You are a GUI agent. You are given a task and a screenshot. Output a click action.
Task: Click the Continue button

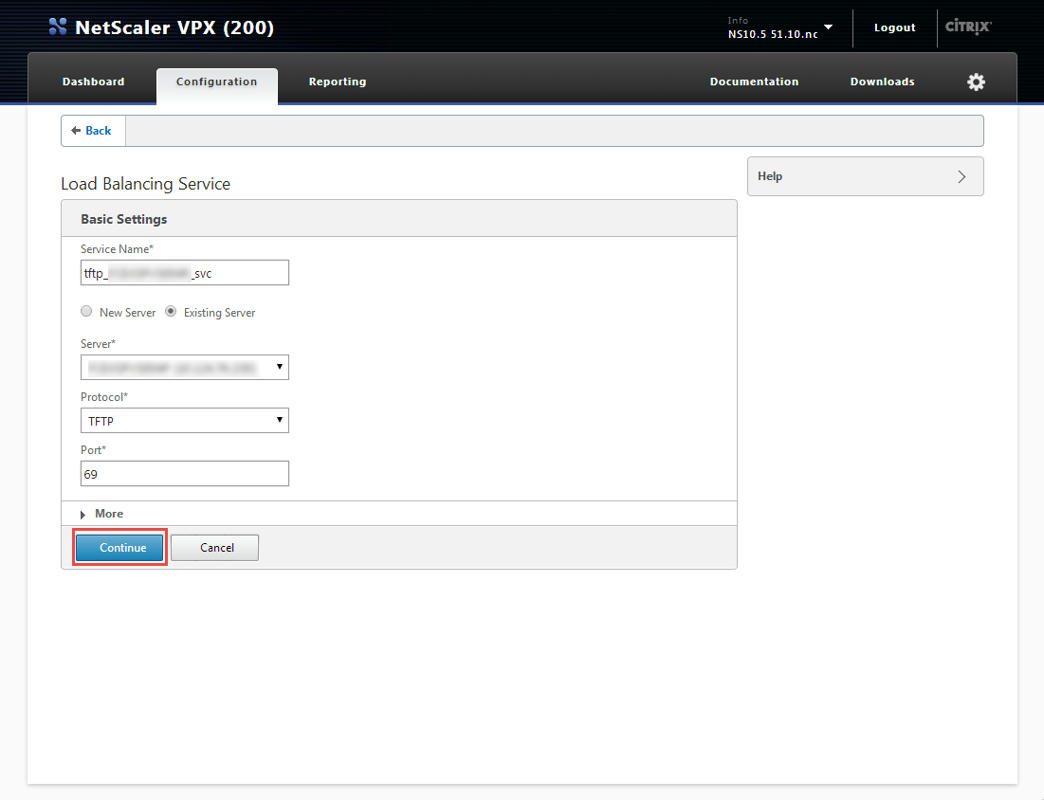pyautogui.click(x=119, y=548)
